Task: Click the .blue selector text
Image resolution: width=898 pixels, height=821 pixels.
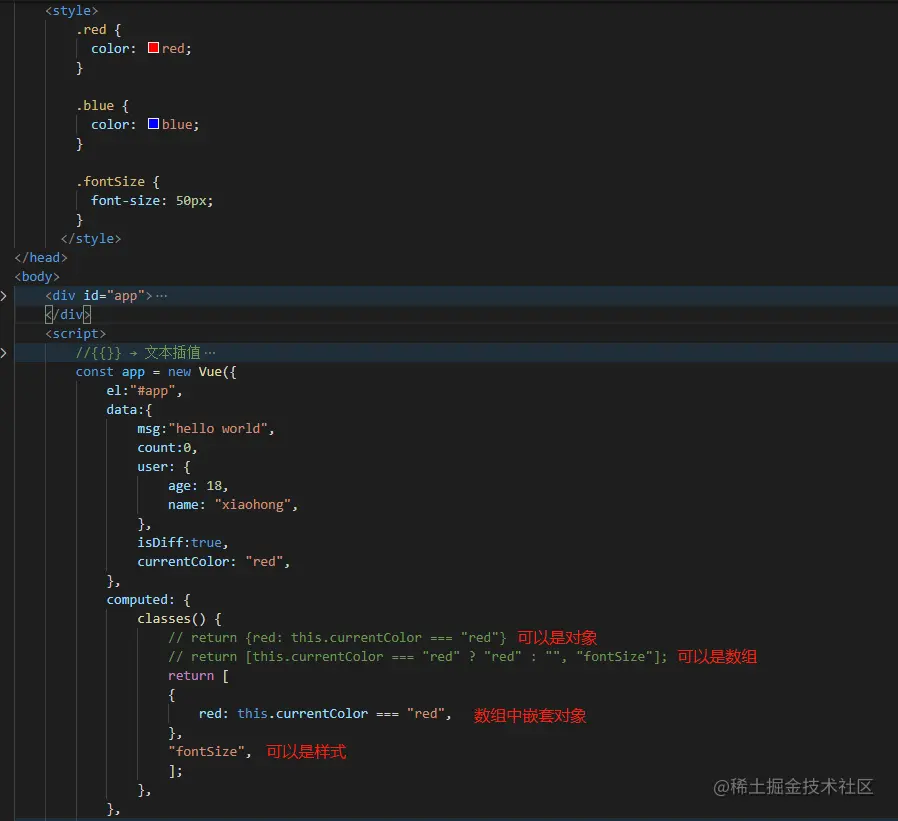Action: (x=95, y=106)
